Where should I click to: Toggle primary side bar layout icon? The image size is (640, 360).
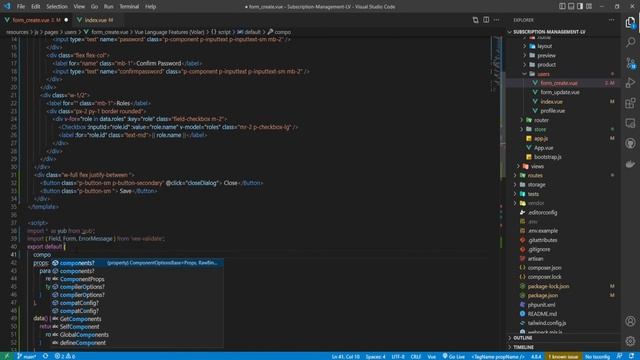(x=562, y=7)
